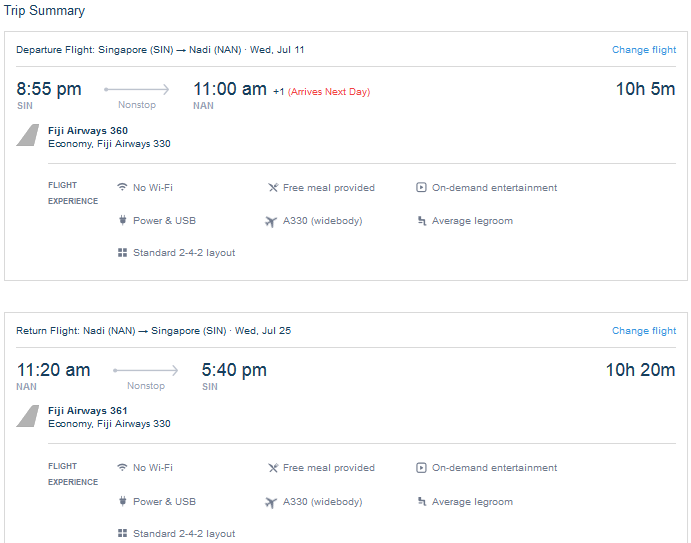Click the legroom seat icon on departure flight
691x543 pixels.
tap(421, 221)
